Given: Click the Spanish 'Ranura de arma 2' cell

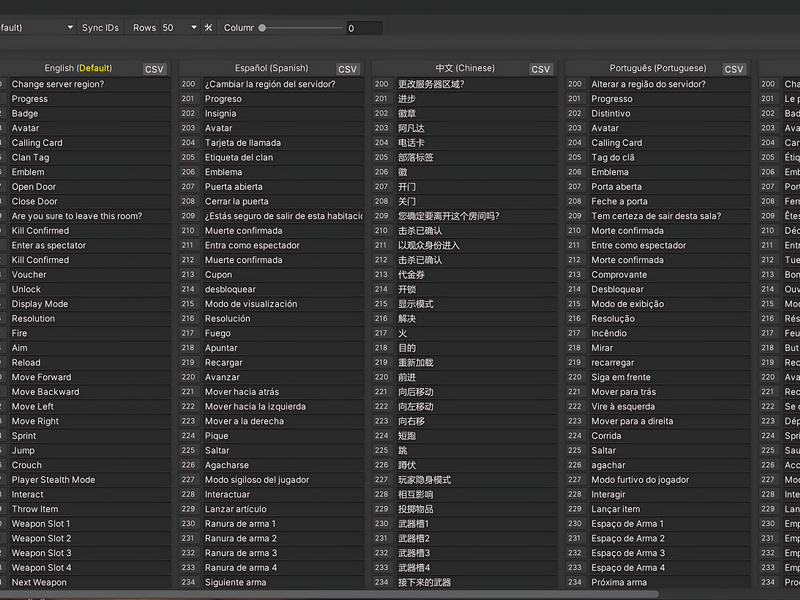Looking at the screenshot, I should click(x=283, y=538).
